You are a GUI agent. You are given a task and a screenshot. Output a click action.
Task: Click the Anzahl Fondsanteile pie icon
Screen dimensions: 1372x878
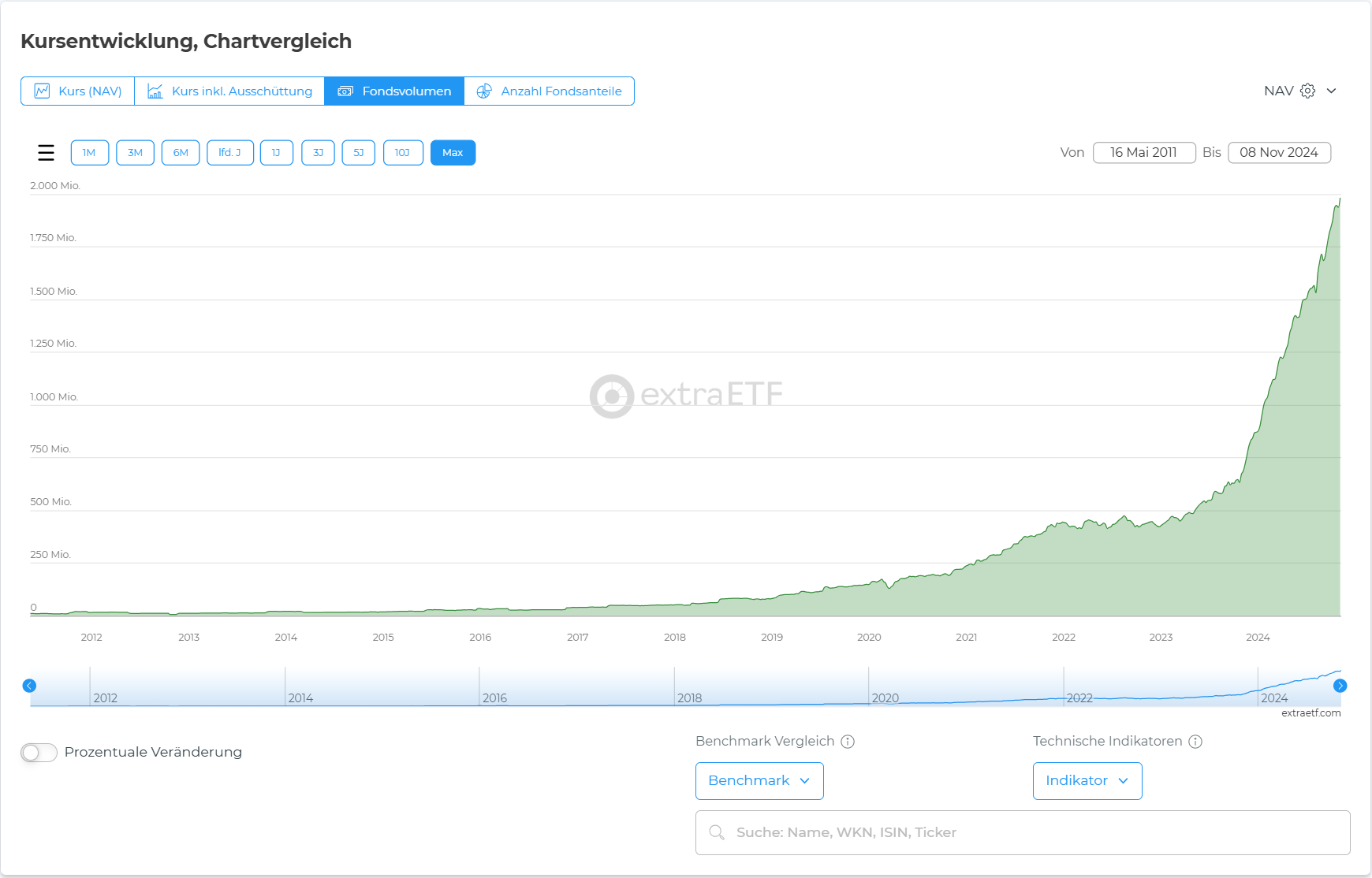[x=484, y=91]
